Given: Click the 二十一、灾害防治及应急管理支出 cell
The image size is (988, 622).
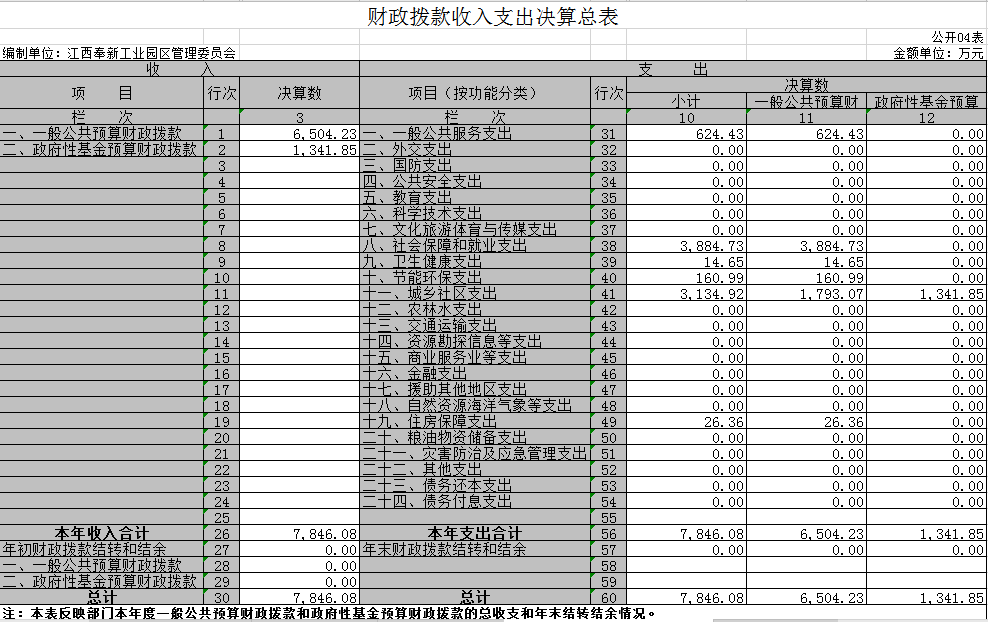Looking at the screenshot, I should (475, 454).
